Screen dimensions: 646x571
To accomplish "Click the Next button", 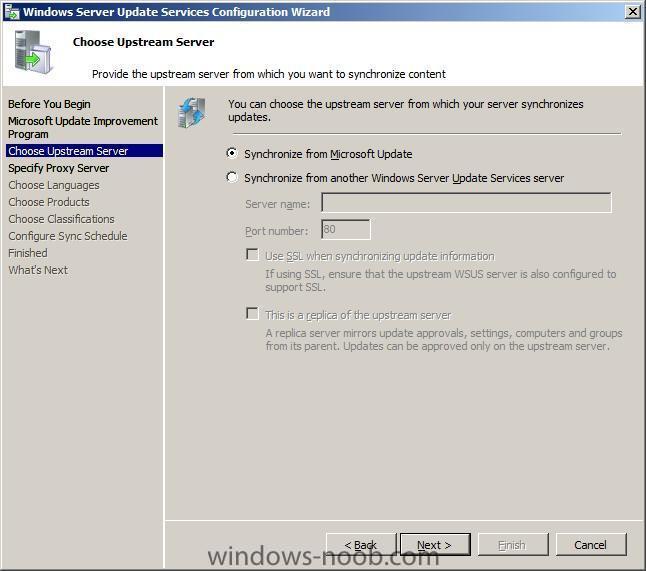I will tap(435, 545).
